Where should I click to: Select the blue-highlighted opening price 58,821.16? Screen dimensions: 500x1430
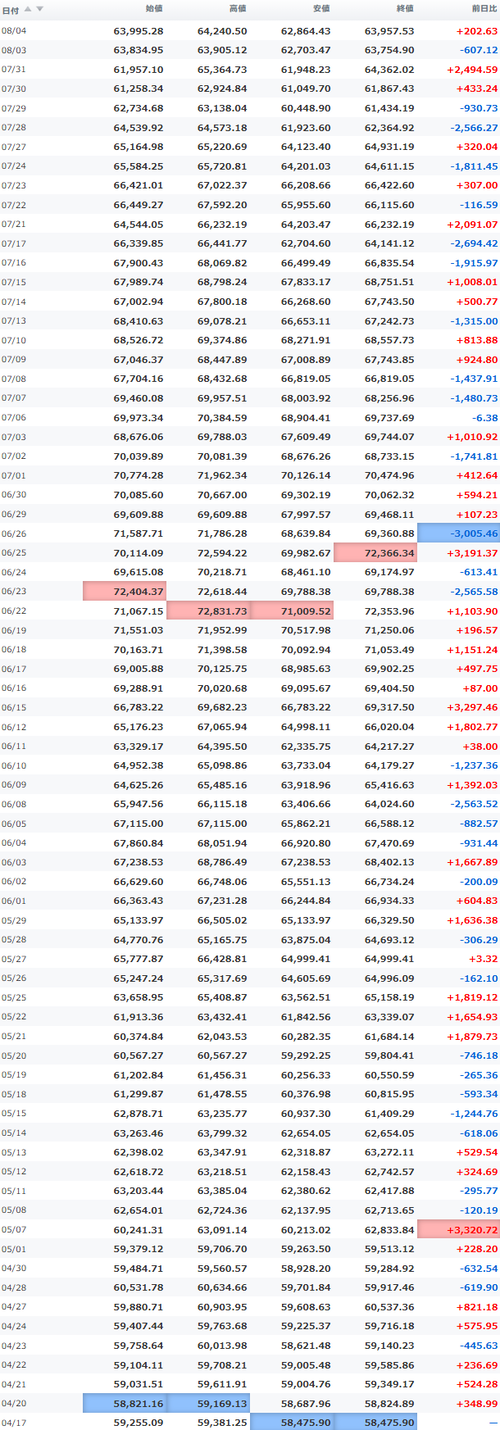click(125, 1403)
